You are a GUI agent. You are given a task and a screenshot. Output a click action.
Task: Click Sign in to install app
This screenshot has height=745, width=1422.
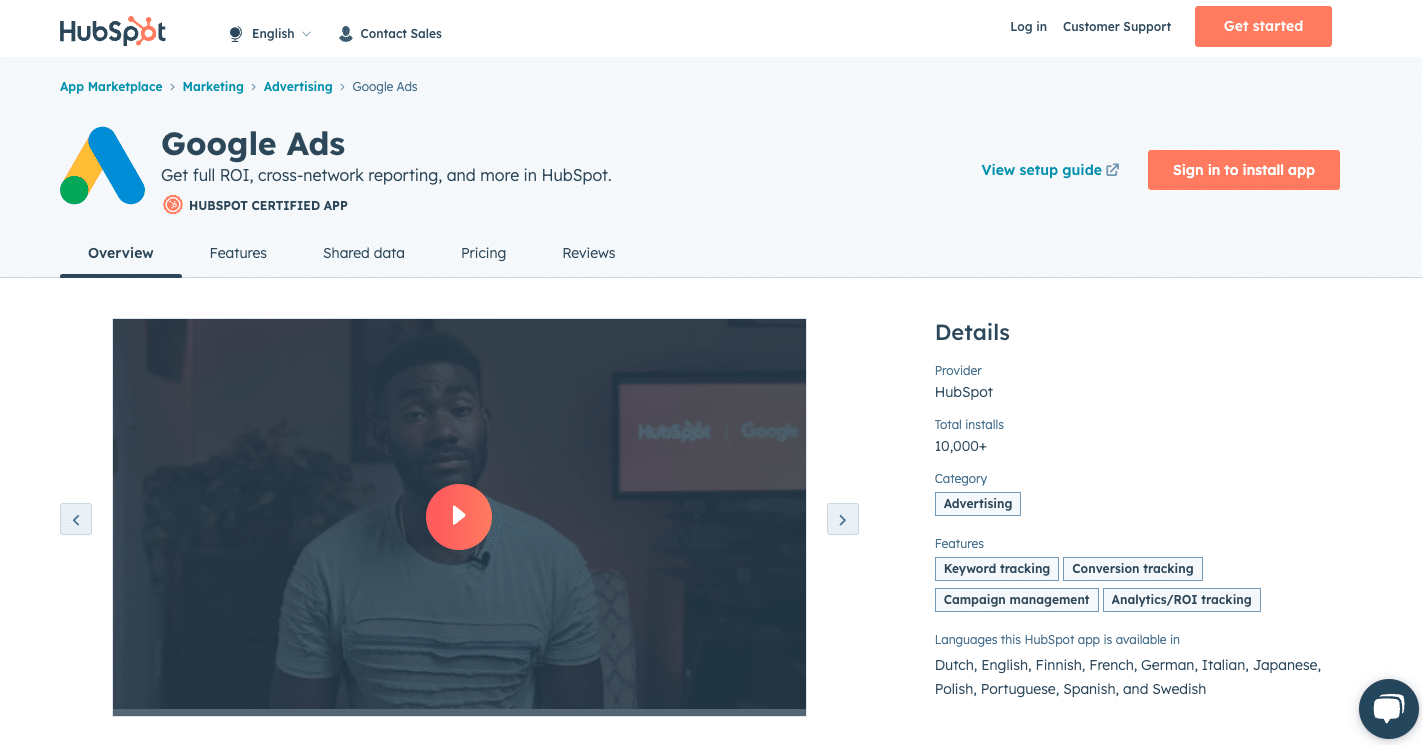(x=1243, y=170)
